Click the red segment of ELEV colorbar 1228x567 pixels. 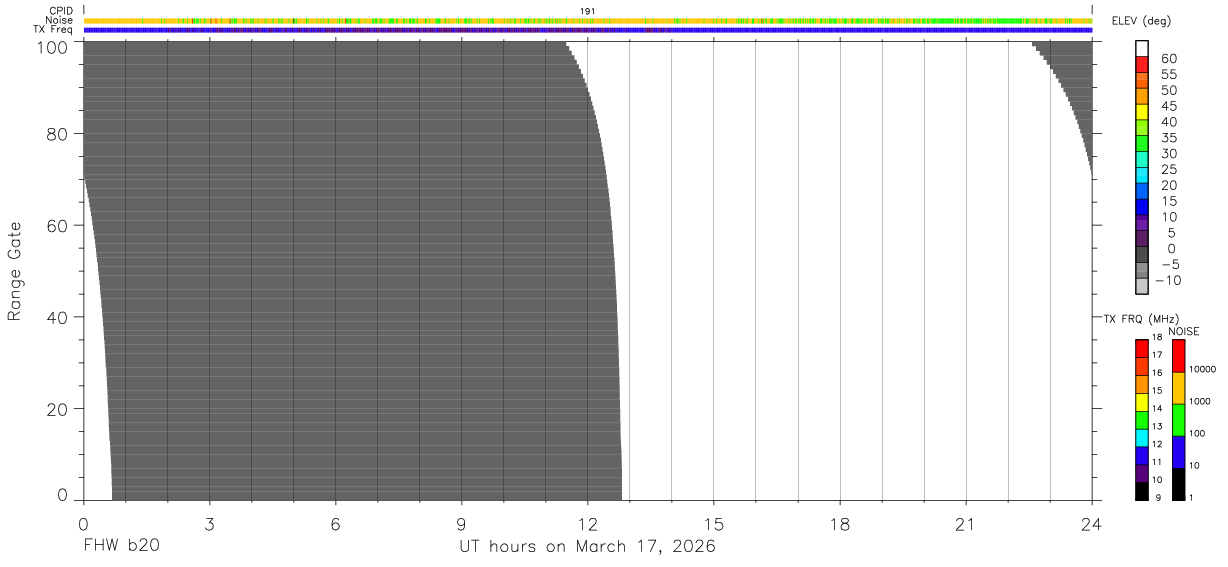click(1142, 64)
